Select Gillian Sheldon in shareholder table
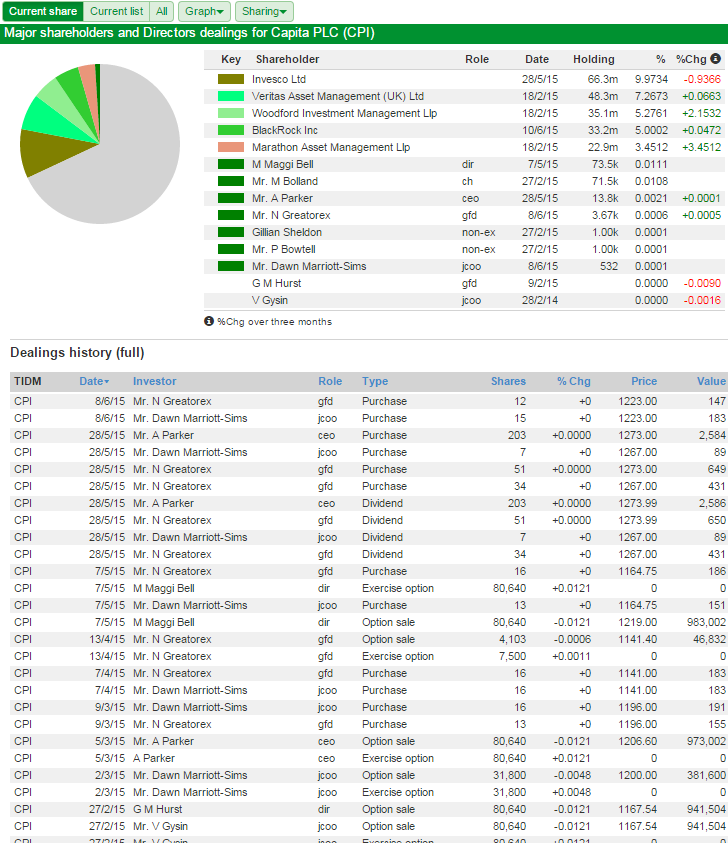728x844 pixels. pyautogui.click(x=286, y=232)
